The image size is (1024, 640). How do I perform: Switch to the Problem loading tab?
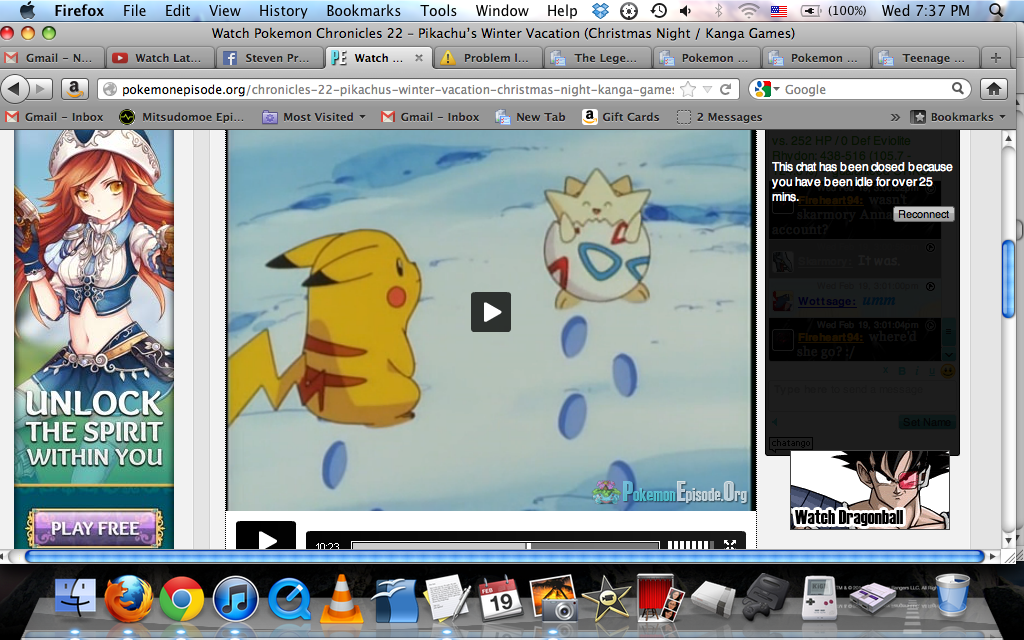(x=488, y=57)
